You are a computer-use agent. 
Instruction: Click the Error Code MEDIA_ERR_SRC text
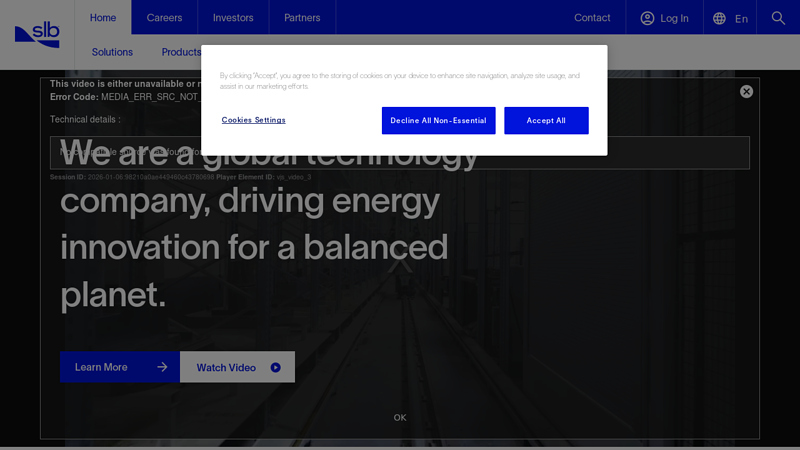125,96
